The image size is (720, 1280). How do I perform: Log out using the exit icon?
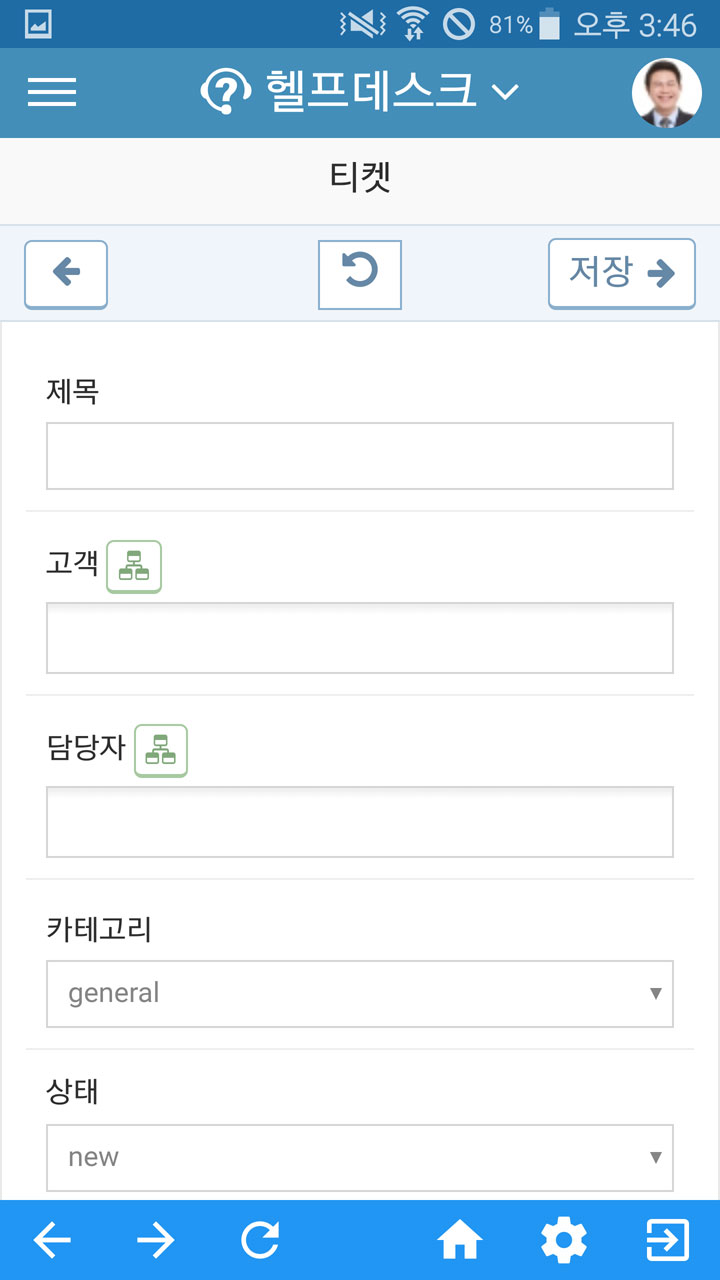(668, 1241)
